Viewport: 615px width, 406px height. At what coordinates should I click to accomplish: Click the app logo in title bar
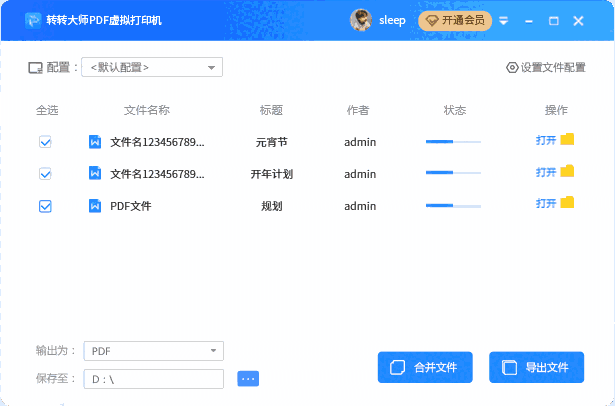point(33,20)
